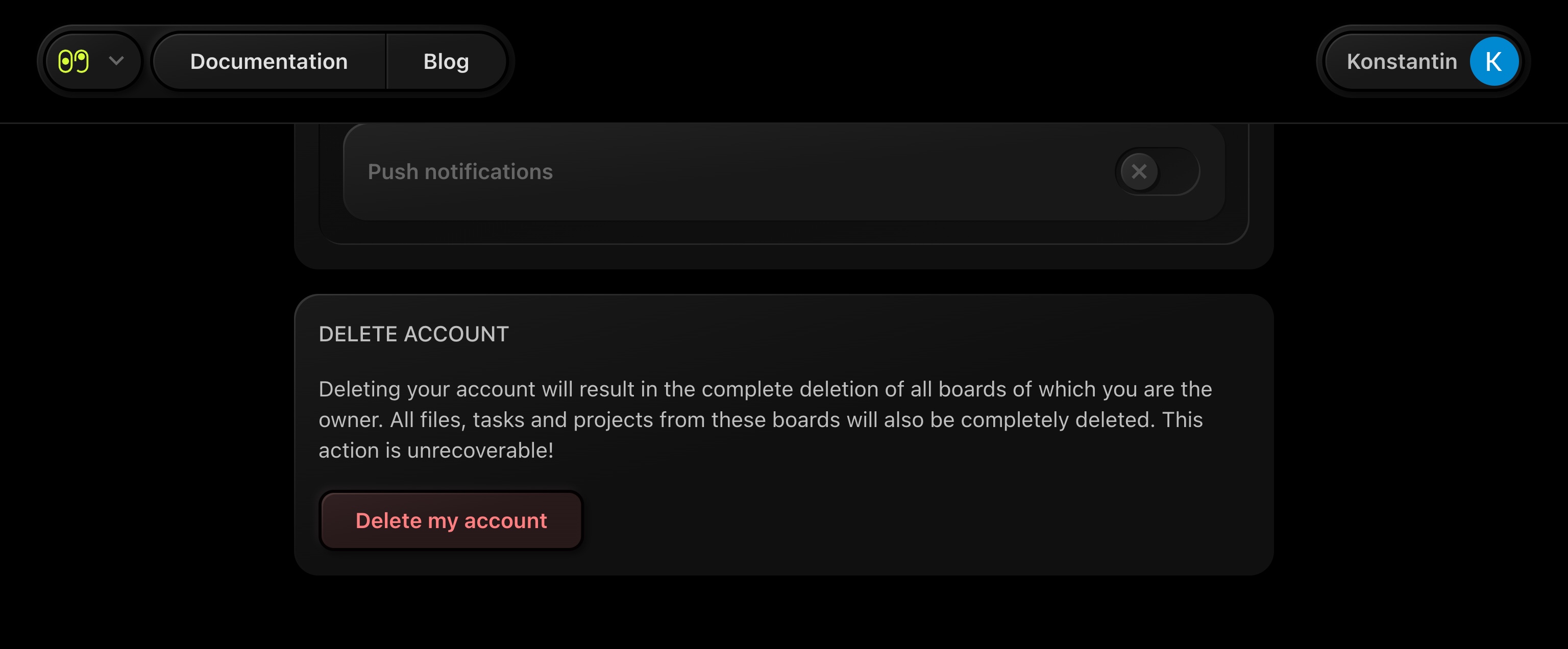The image size is (1568, 649).
Task: Click the Push notifications label
Action: pyautogui.click(x=460, y=171)
